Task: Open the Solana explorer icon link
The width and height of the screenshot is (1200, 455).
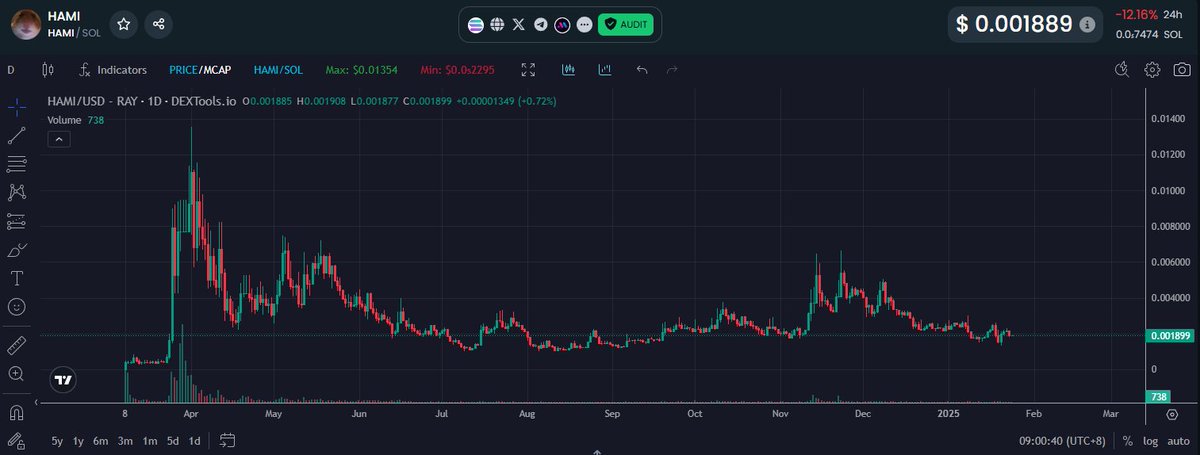Action: tap(475, 24)
